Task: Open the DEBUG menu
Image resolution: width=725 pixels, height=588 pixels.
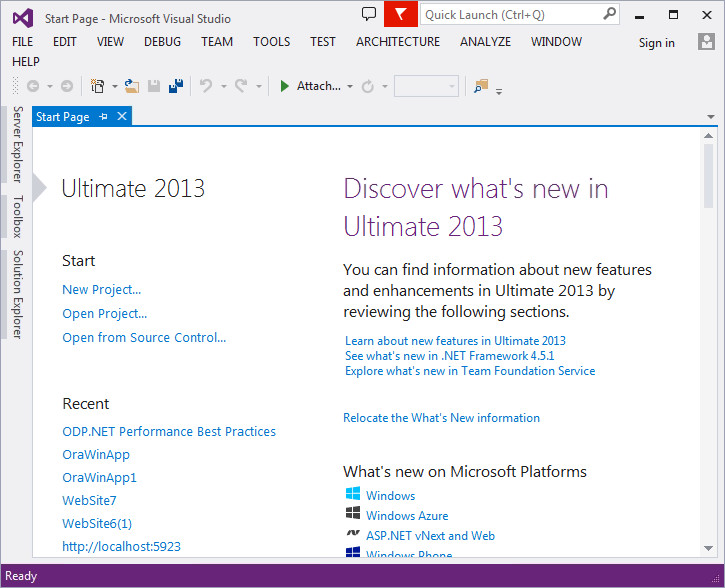Action: pyautogui.click(x=162, y=42)
